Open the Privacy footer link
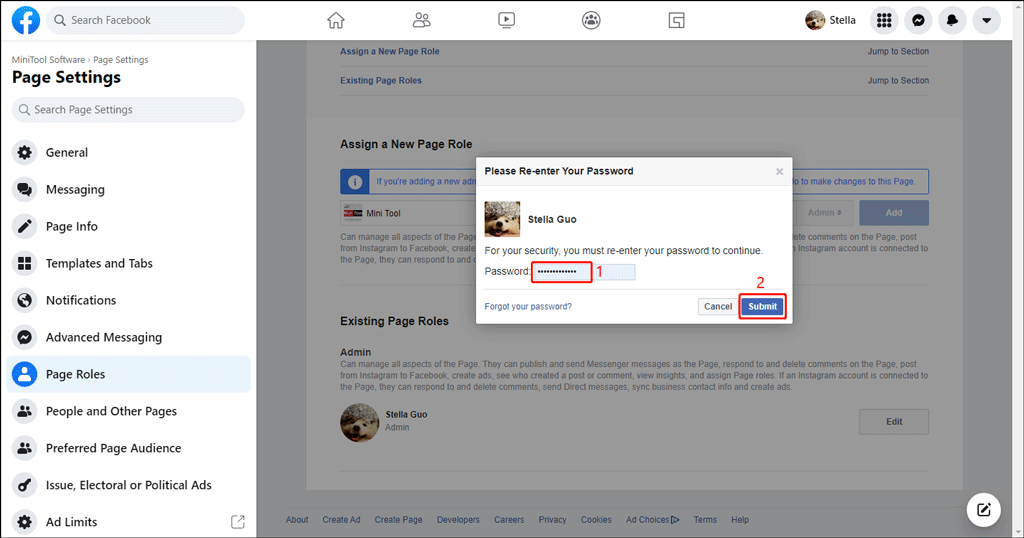Screen dimensions: 1024x538 [x=552, y=520]
